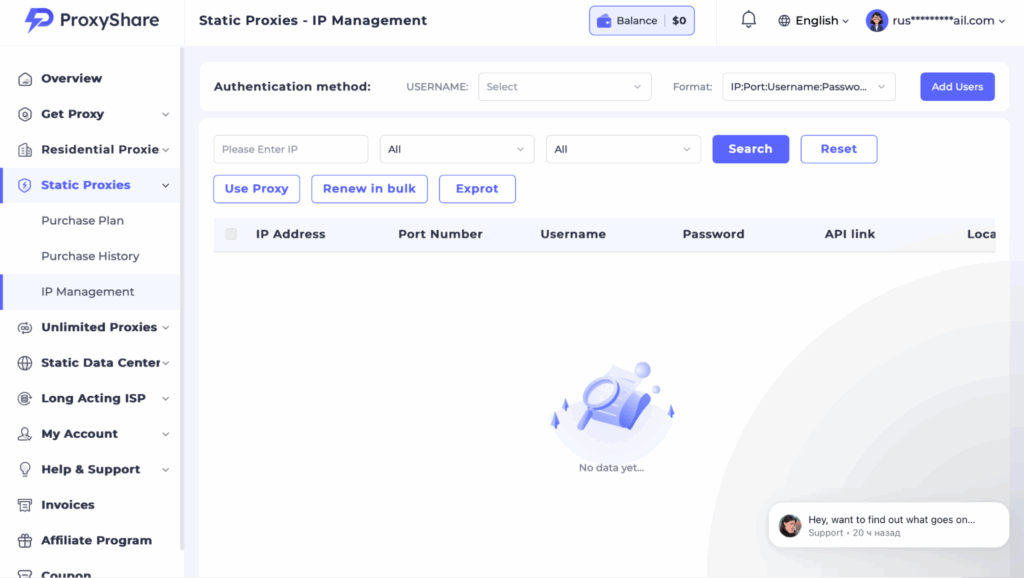Expand the Long Acting ISP chevron
The height and width of the screenshot is (578, 1024).
tap(166, 398)
